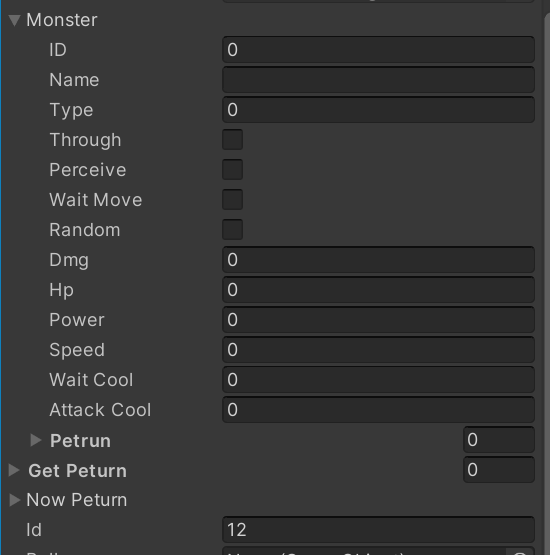This screenshot has height=555, width=550.
Task: Collapse the Monster foldout arrow
Action: (15, 20)
